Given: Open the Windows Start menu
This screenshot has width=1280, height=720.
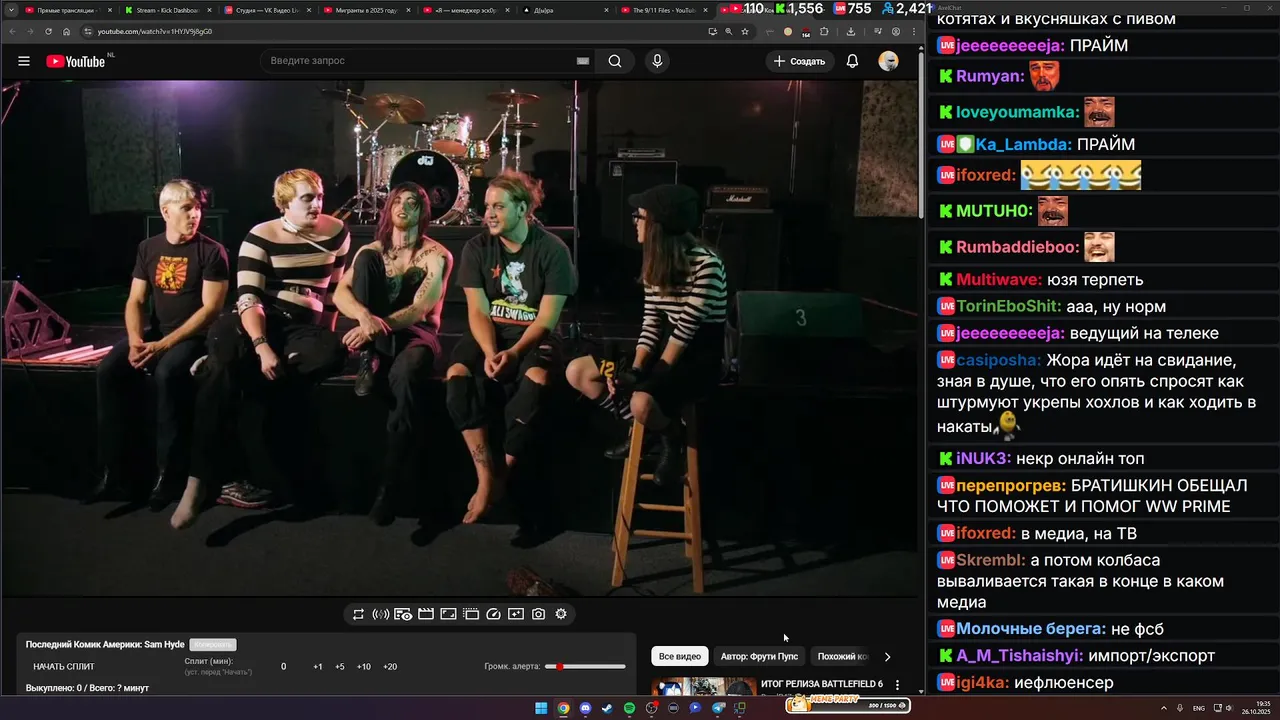Looking at the screenshot, I should pos(541,708).
